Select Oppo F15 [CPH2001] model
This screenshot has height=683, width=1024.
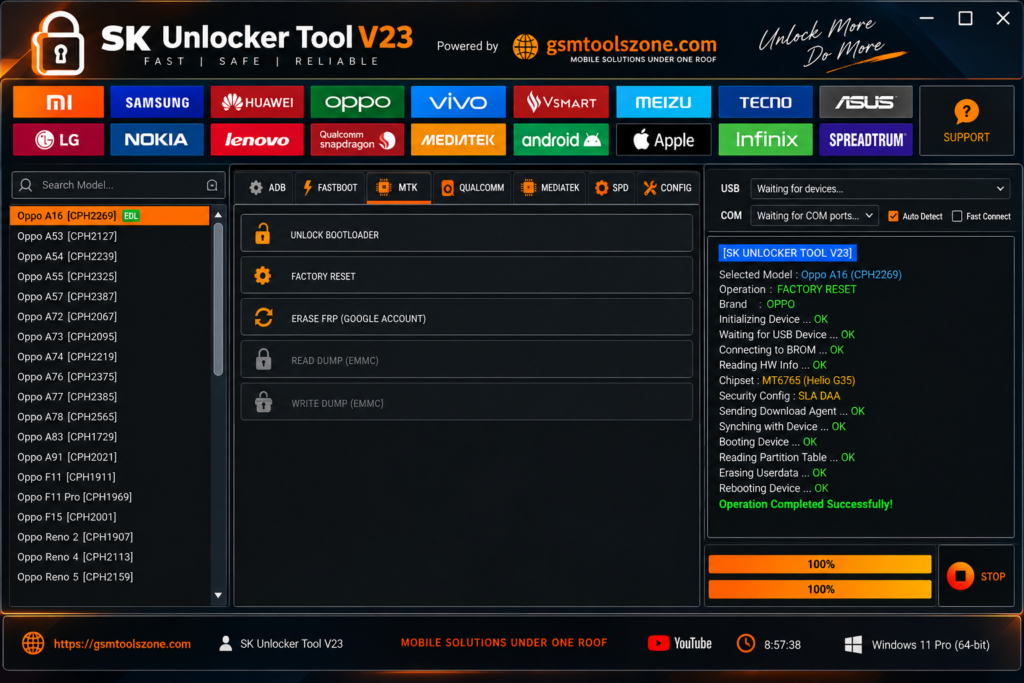[x=110, y=517]
